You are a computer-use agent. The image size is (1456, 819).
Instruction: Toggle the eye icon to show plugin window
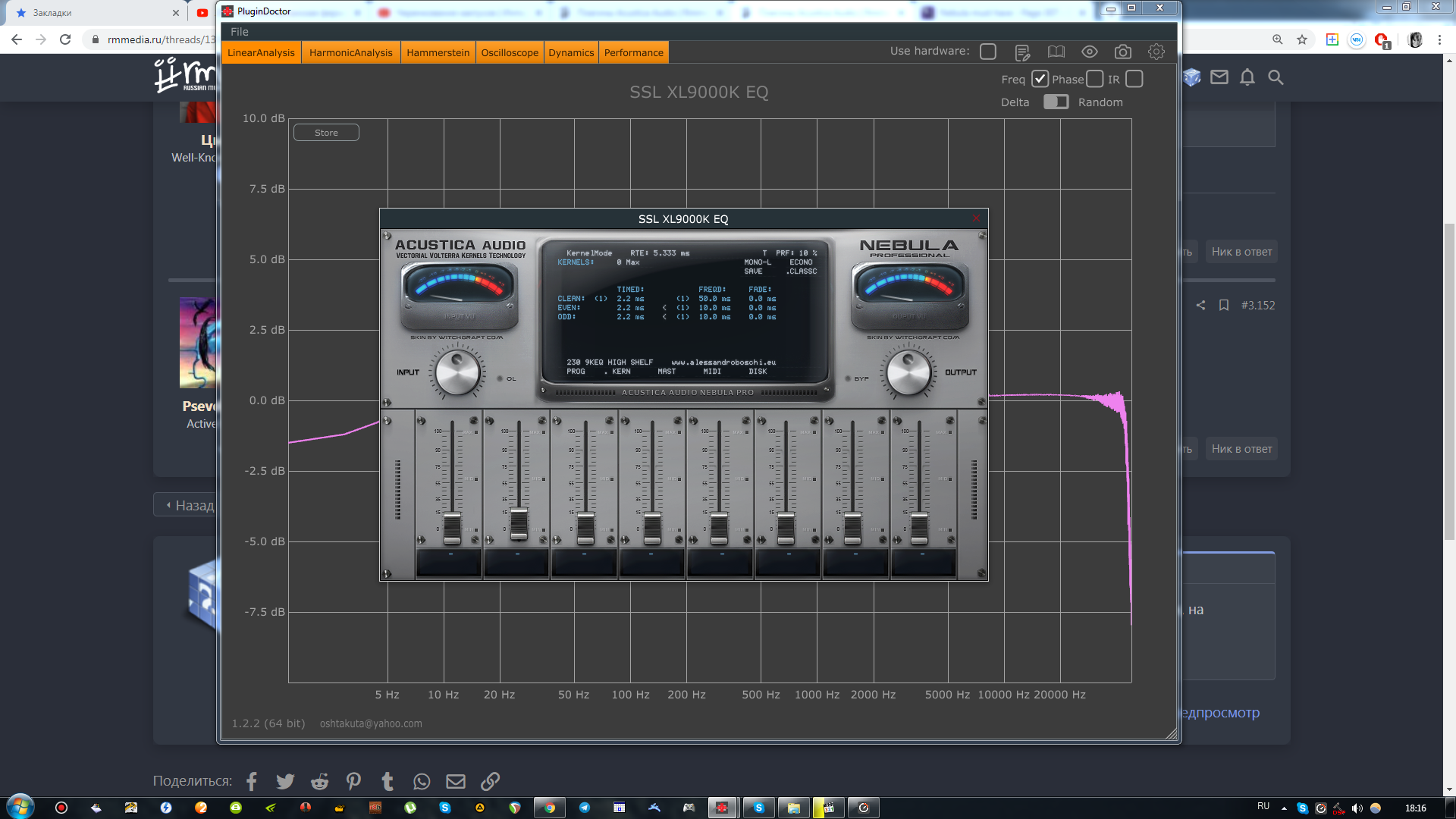tap(1090, 52)
